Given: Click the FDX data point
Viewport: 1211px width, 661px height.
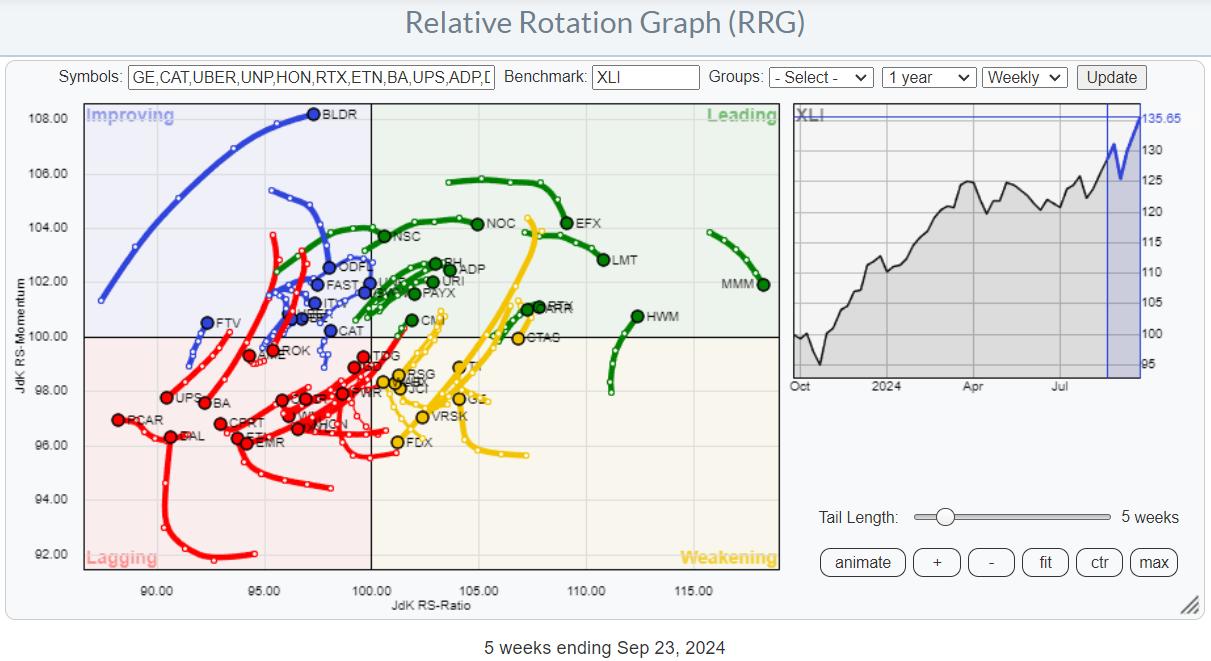Looking at the screenshot, I should 398,442.
